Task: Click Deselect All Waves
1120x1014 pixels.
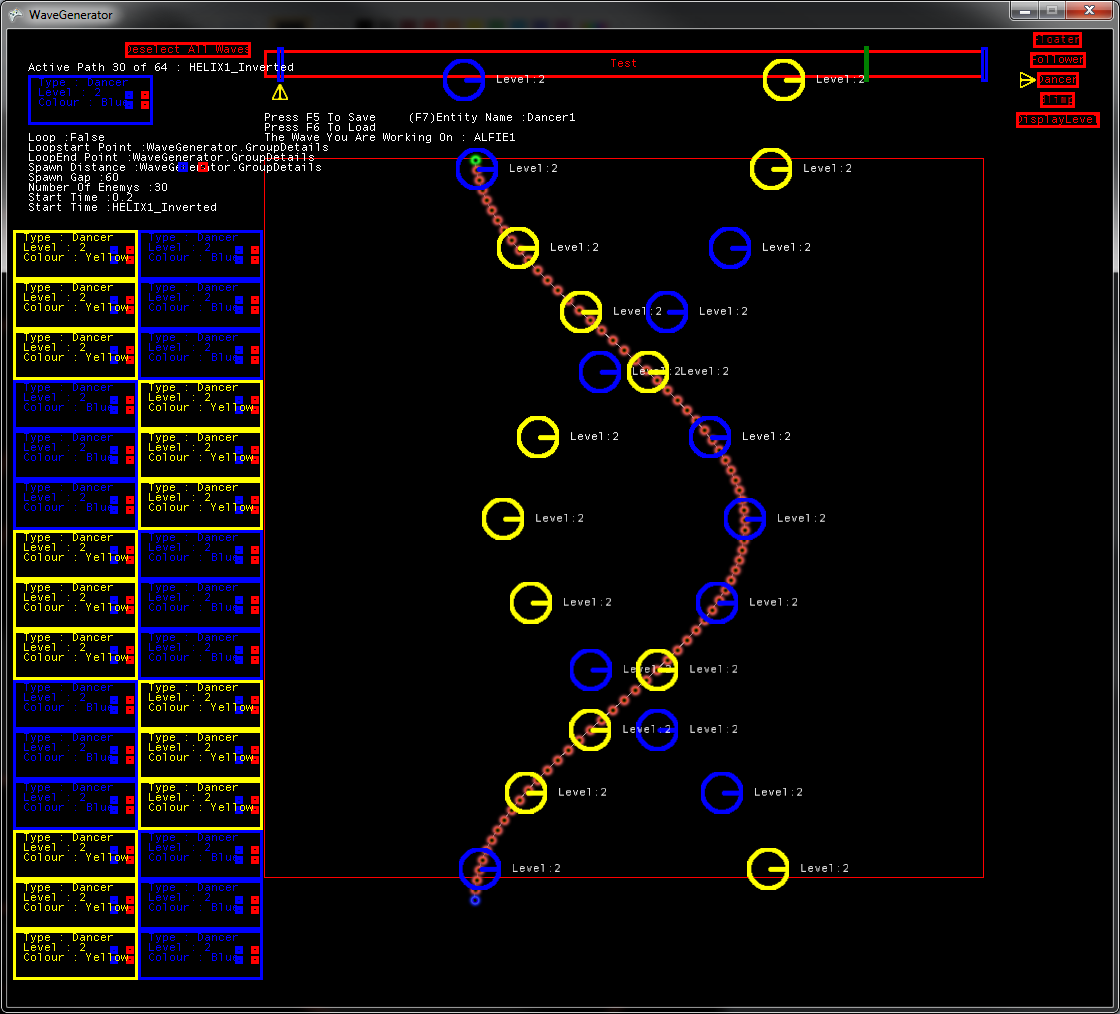Action: 188,49
